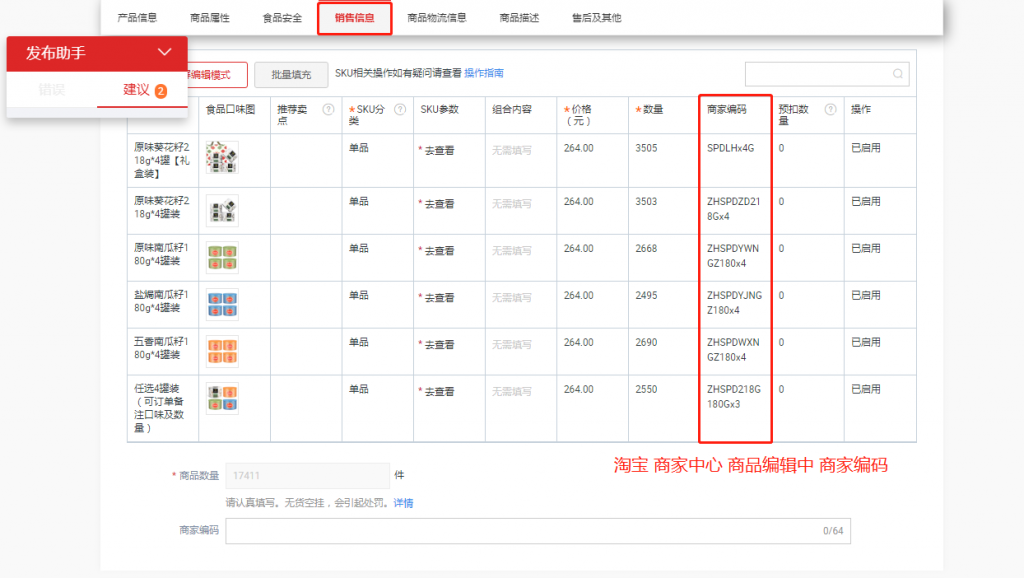Click 去查看 for 原味南瓜籽 SKU parameters
Image resolution: width=1024 pixels, height=578 pixels.
(438, 251)
